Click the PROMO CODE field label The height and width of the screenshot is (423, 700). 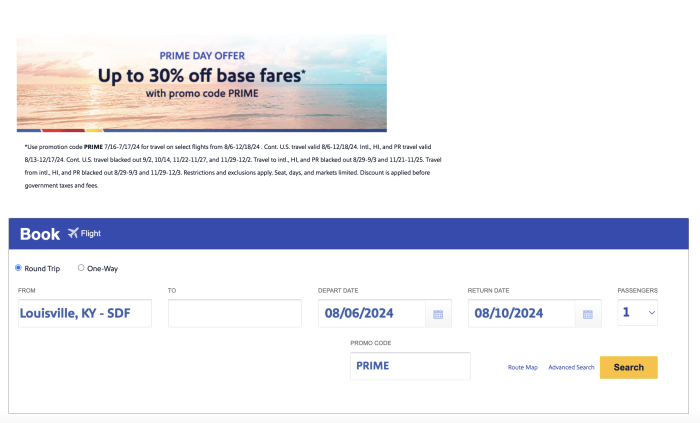[370, 343]
